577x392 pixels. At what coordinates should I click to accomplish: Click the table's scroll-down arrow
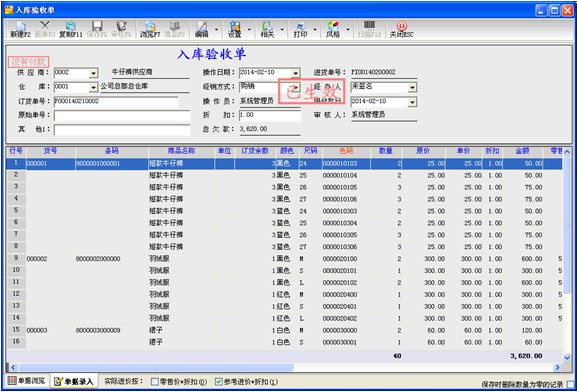[567, 357]
